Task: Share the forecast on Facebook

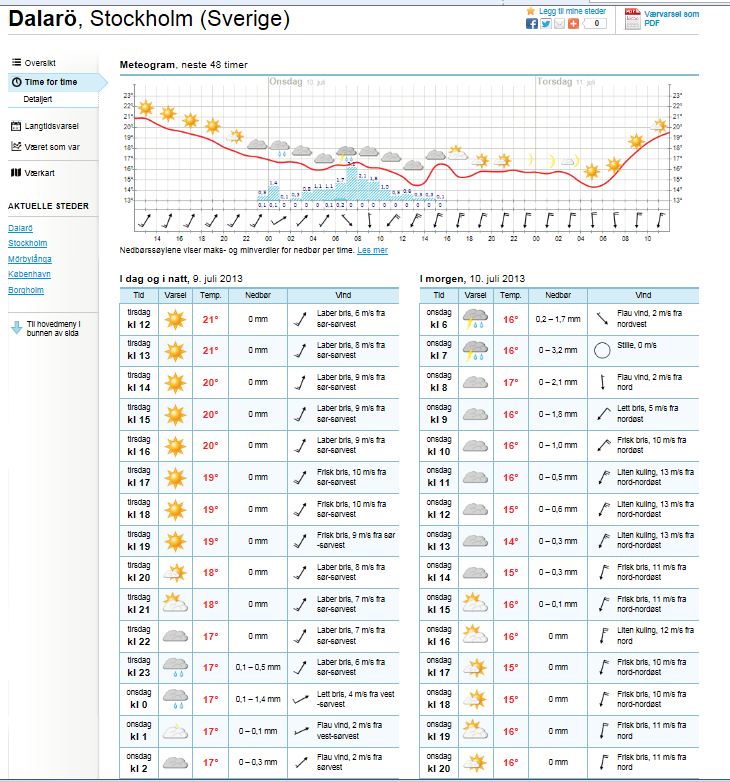Action: pos(532,24)
